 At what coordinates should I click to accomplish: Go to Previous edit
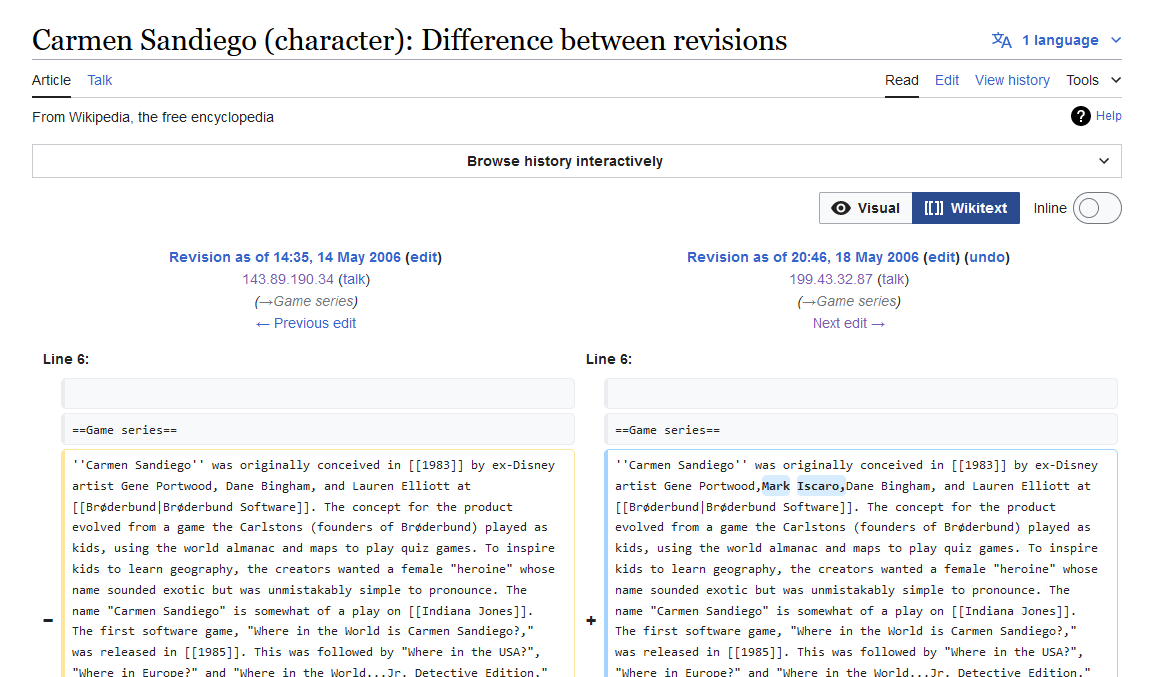point(306,323)
